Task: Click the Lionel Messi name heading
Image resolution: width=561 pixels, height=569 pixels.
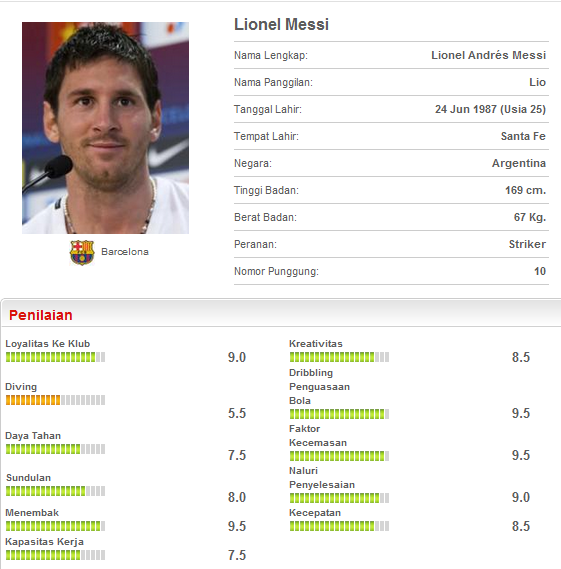Action: click(281, 25)
